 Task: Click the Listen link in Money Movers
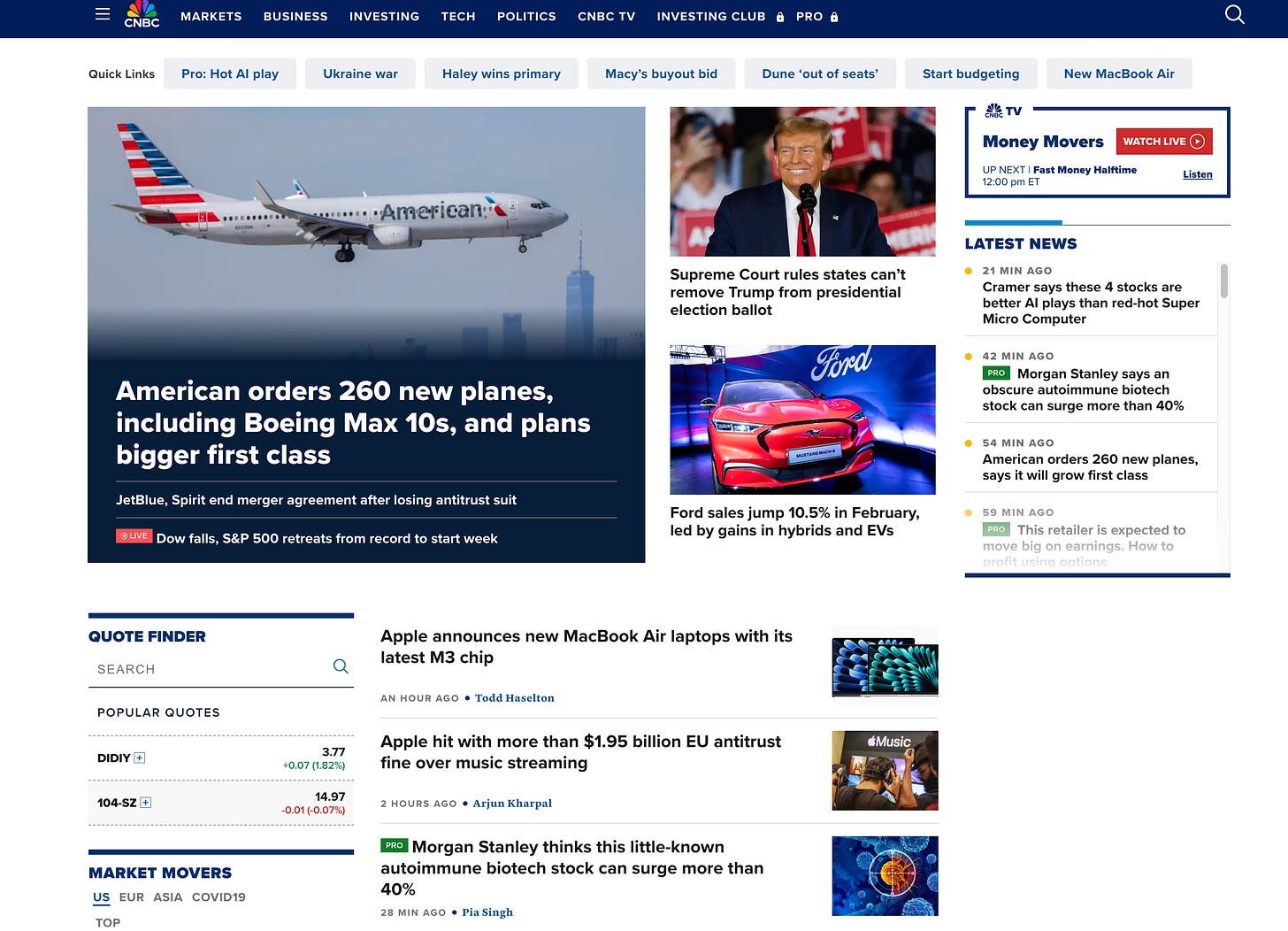1197,174
